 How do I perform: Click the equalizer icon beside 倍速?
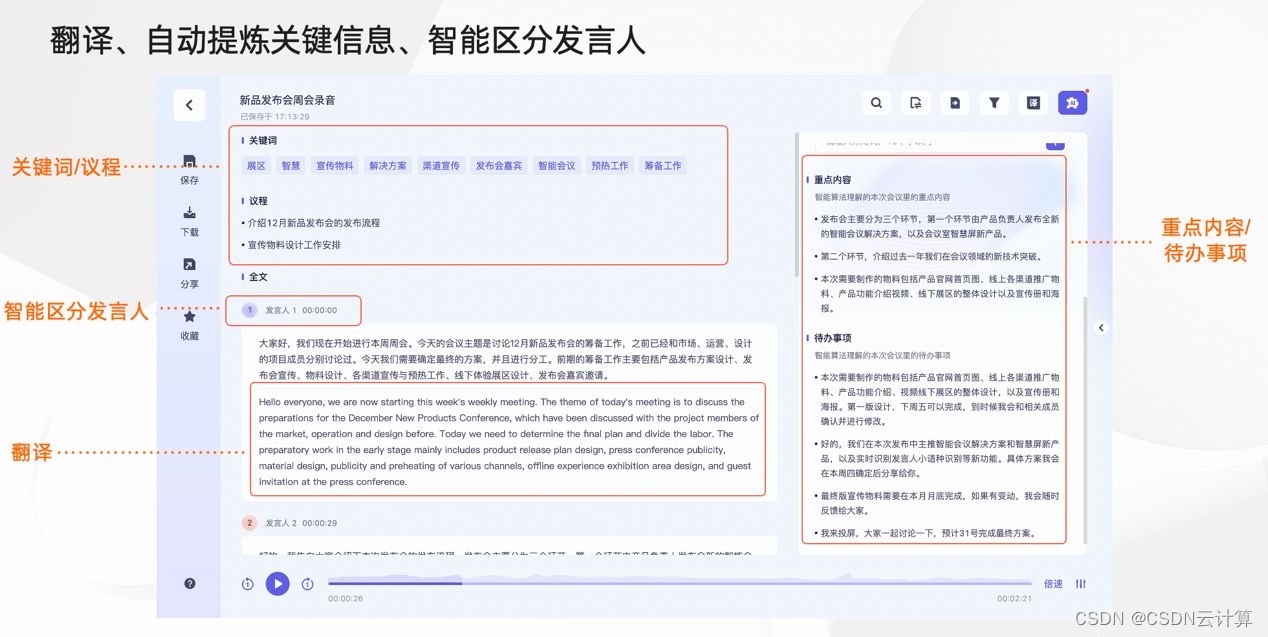click(1083, 583)
